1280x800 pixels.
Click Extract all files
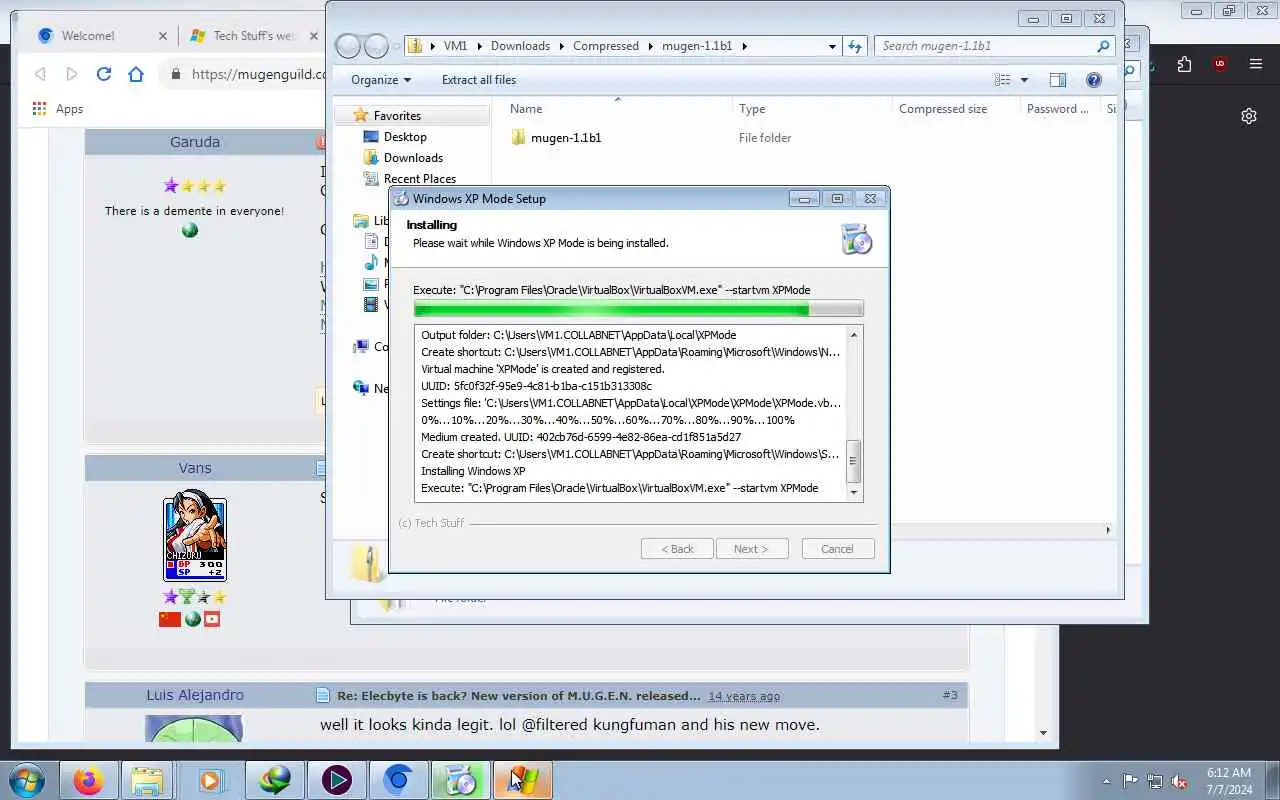[479, 80]
